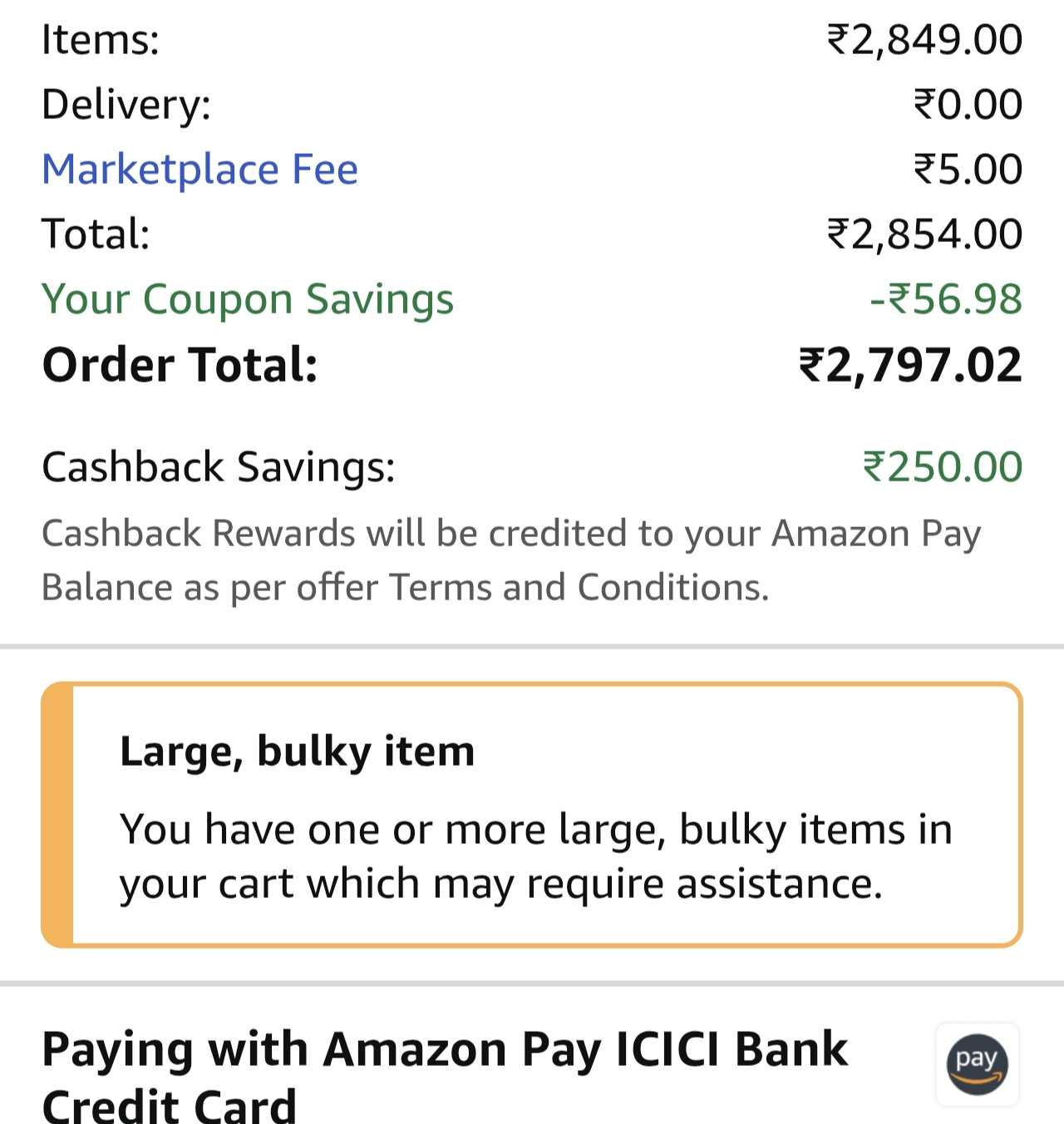The width and height of the screenshot is (1064, 1124).
Task: Tap the Delivery label
Action: tap(126, 105)
